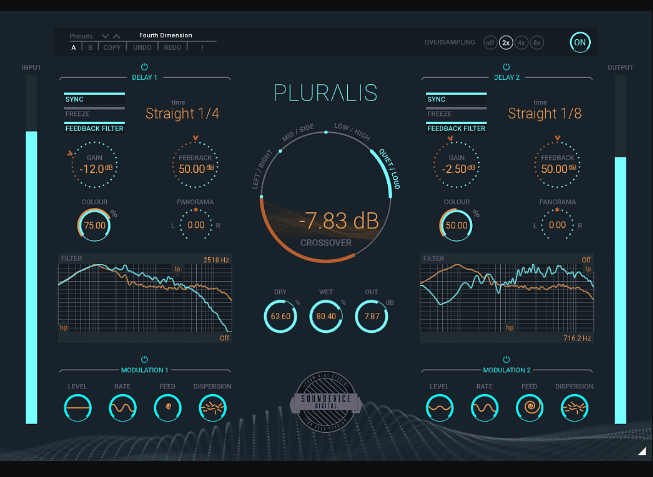Click Delay 2 GAIN dotted knob

456,165
